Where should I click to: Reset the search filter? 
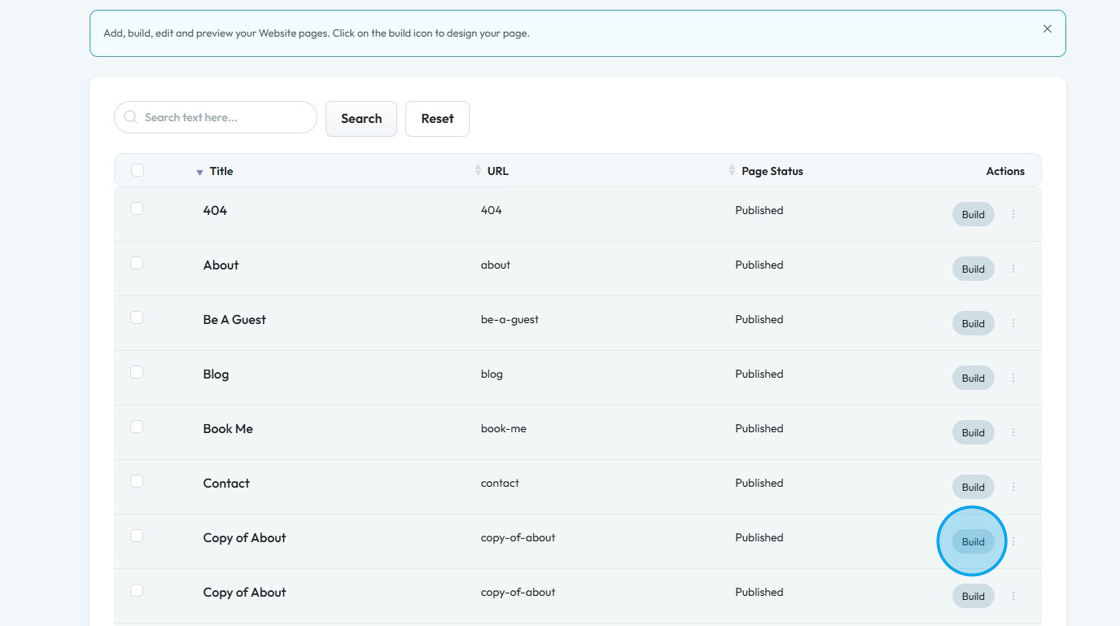point(437,118)
